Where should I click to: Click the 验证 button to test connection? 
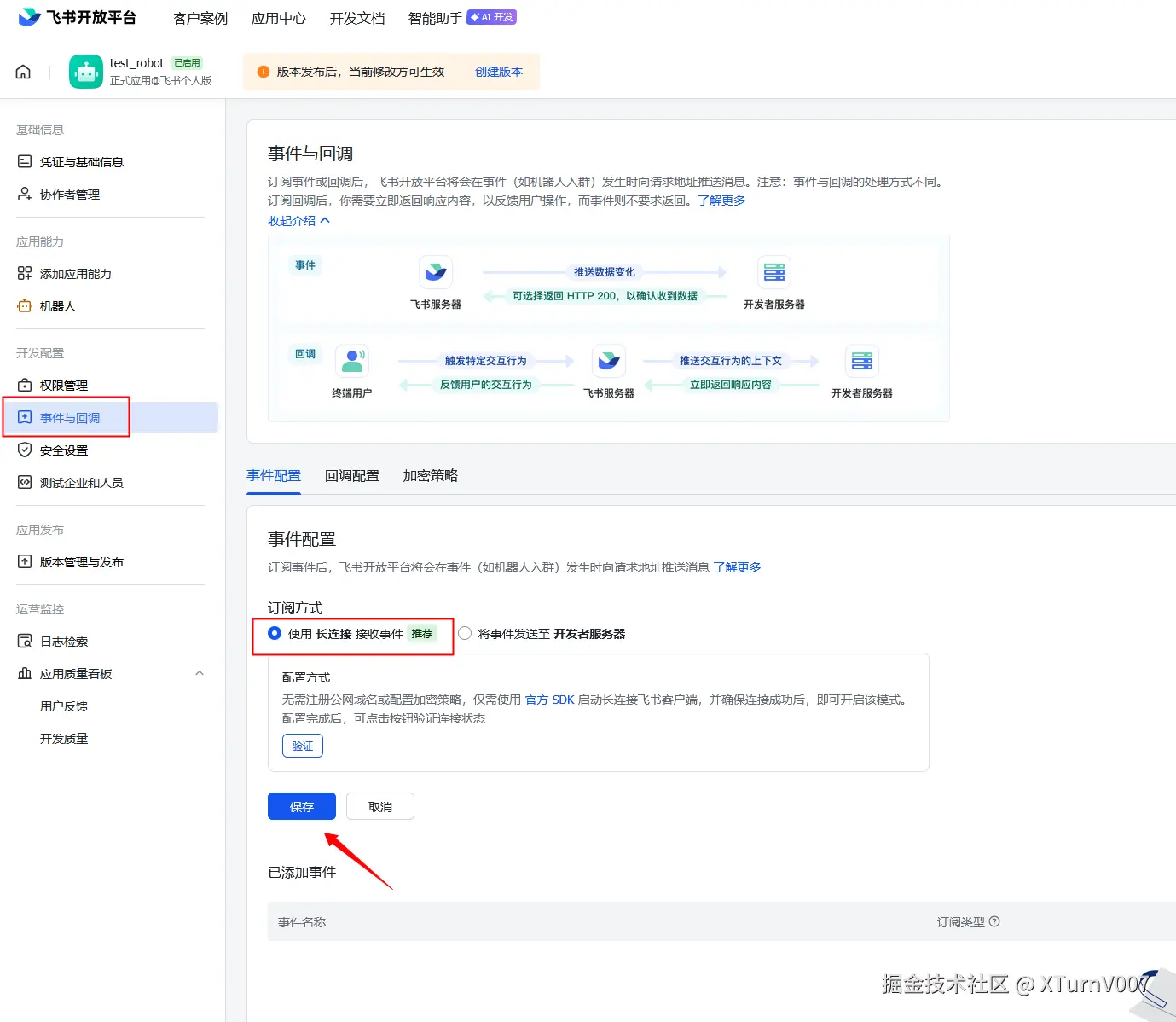pos(302,745)
